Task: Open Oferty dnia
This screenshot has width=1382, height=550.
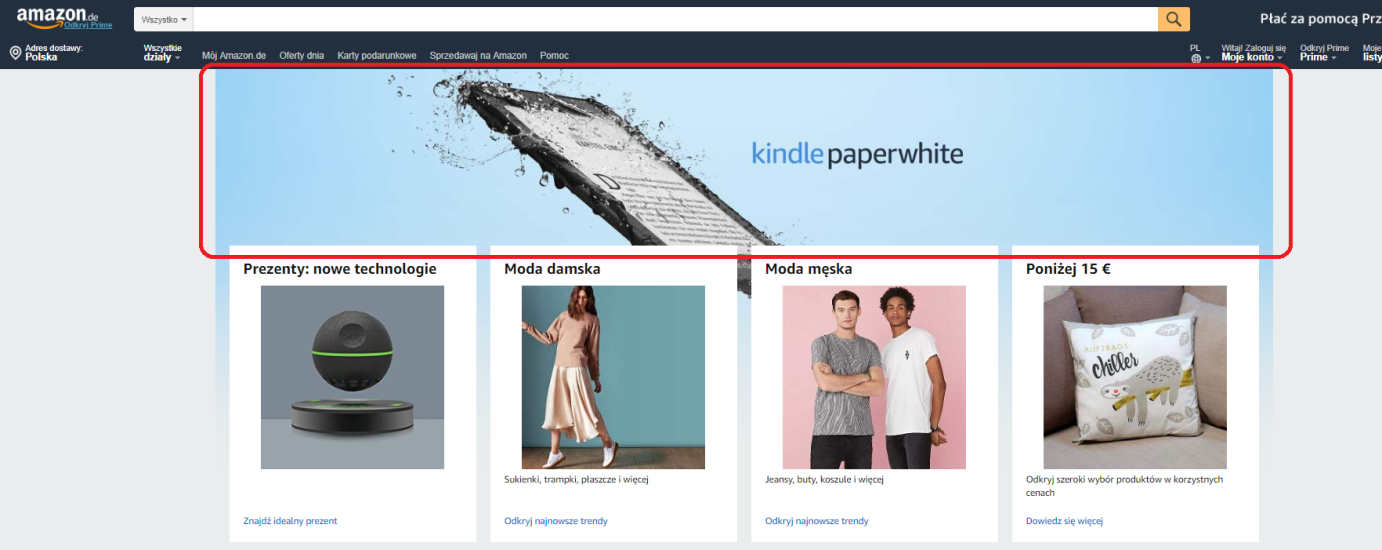Action: (x=302, y=56)
